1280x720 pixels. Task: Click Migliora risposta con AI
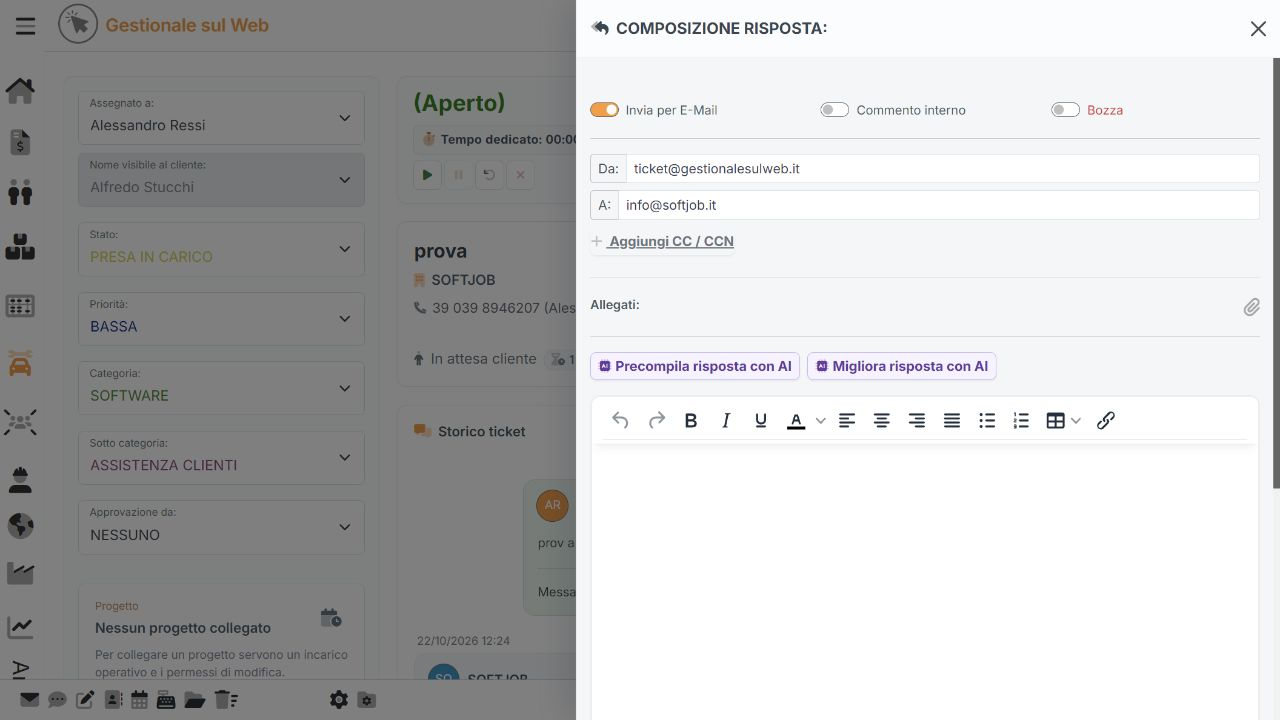902,366
